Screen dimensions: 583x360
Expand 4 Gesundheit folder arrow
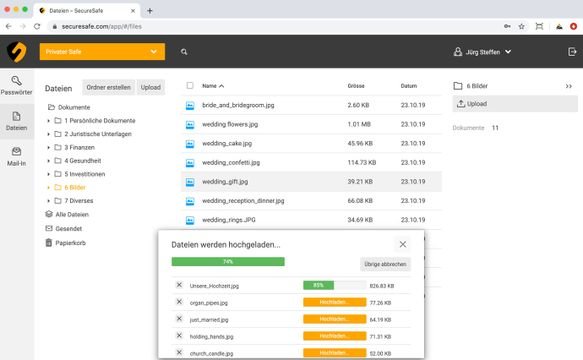[48, 161]
